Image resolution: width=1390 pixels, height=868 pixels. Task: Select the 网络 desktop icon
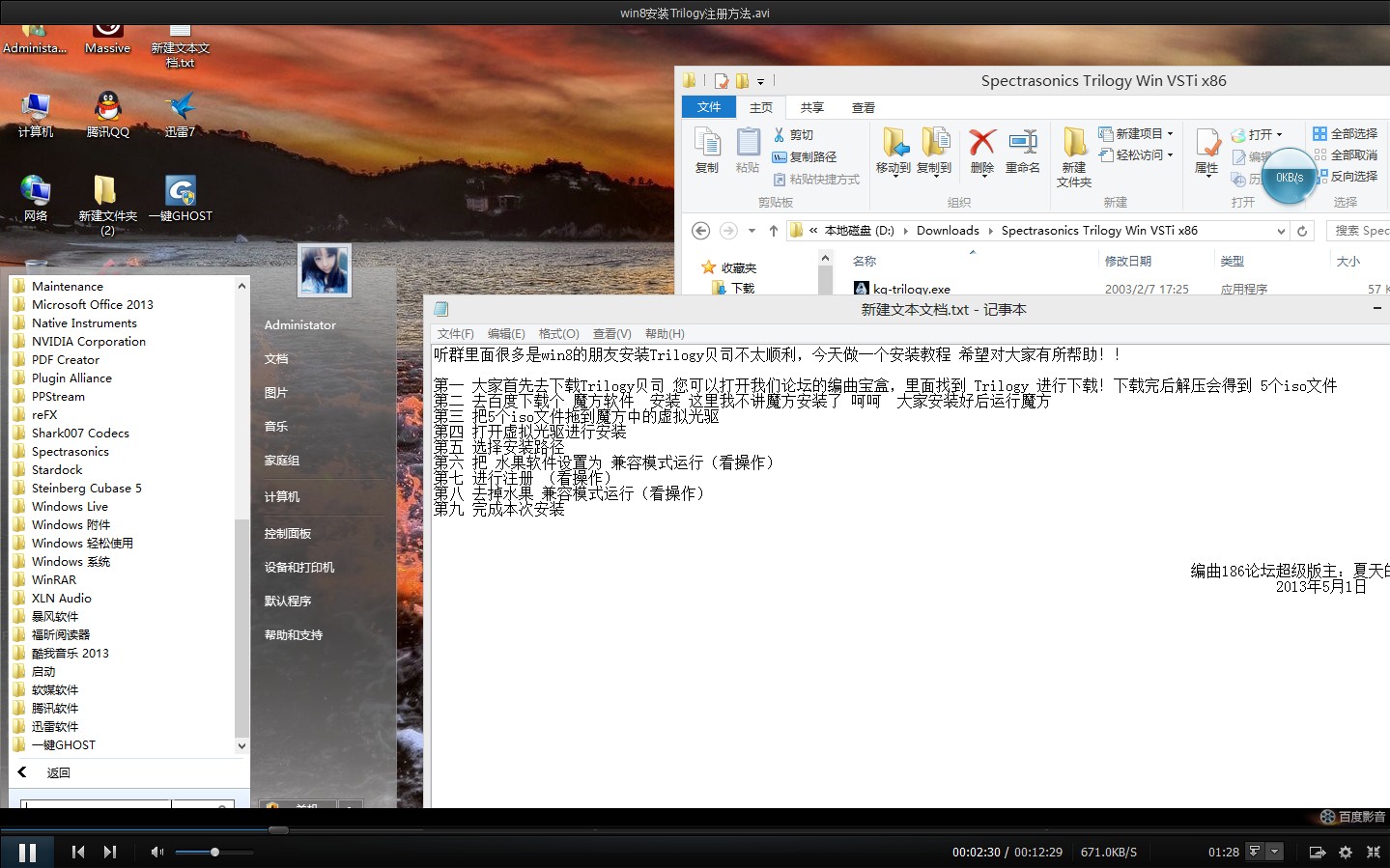(x=36, y=199)
